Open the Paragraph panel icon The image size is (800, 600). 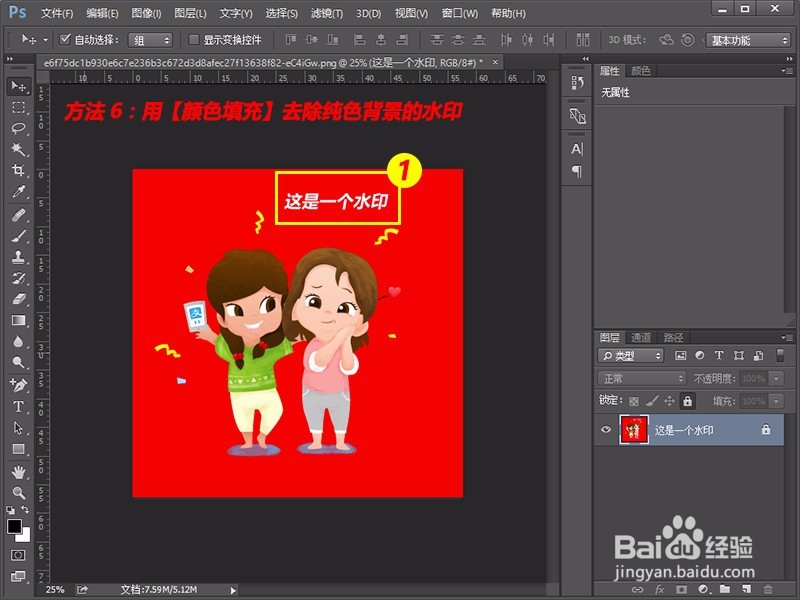pos(577,171)
